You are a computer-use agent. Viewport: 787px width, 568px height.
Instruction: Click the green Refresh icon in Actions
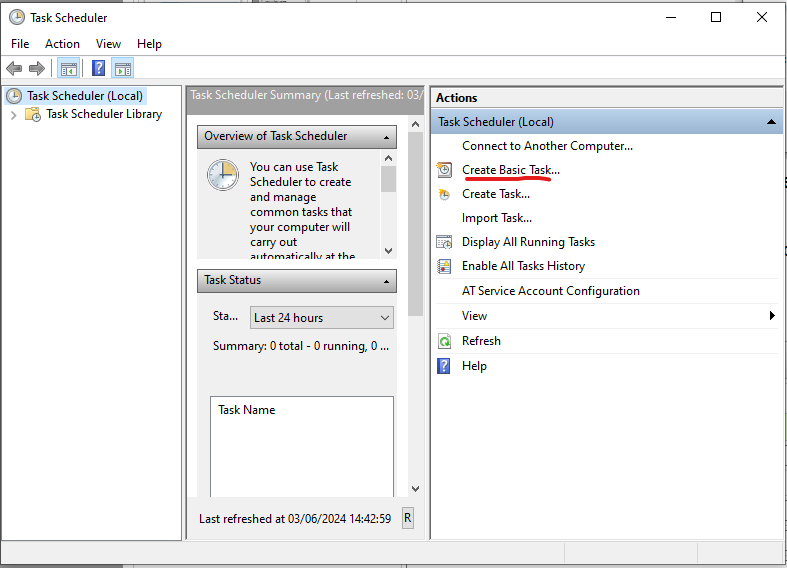click(x=444, y=341)
